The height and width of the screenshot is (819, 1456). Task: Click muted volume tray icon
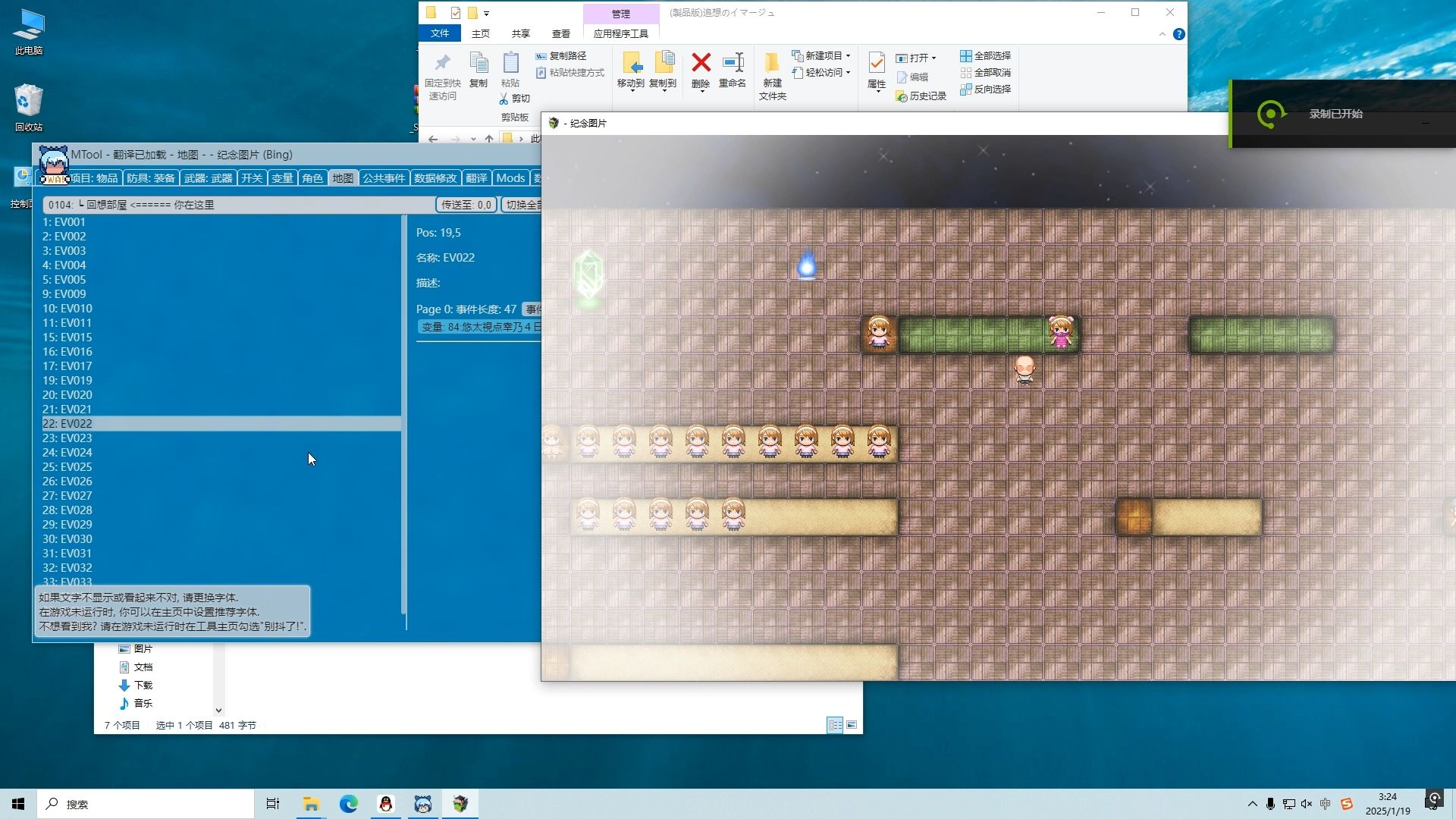[x=1307, y=804]
